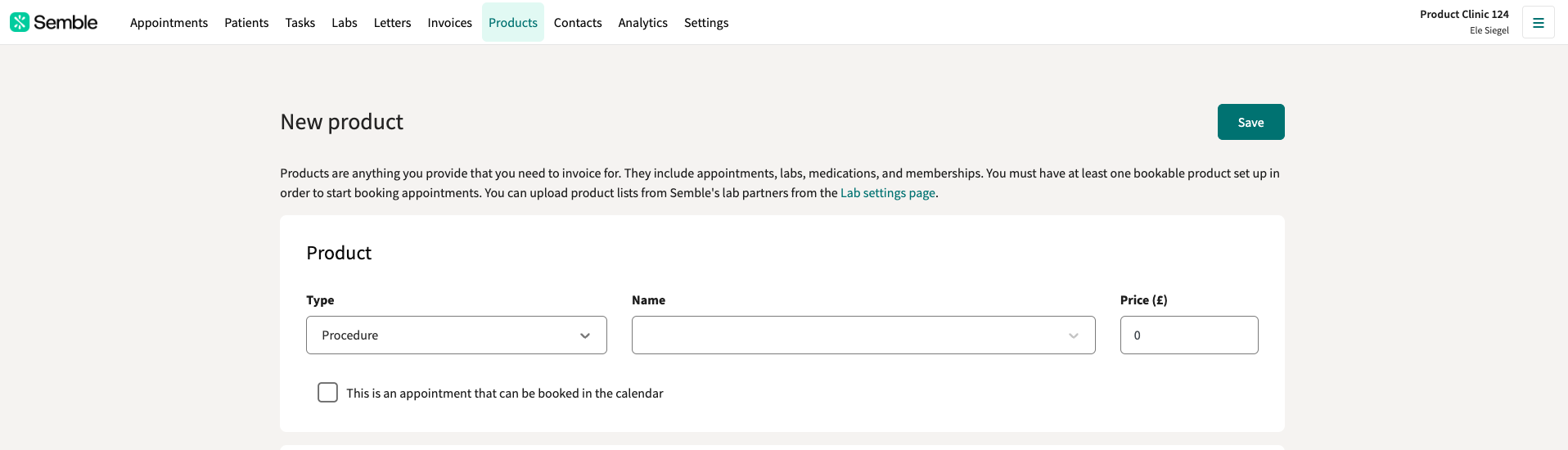The height and width of the screenshot is (450, 1568).
Task: Open the Analytics section
Action: [x=642, y=22]
